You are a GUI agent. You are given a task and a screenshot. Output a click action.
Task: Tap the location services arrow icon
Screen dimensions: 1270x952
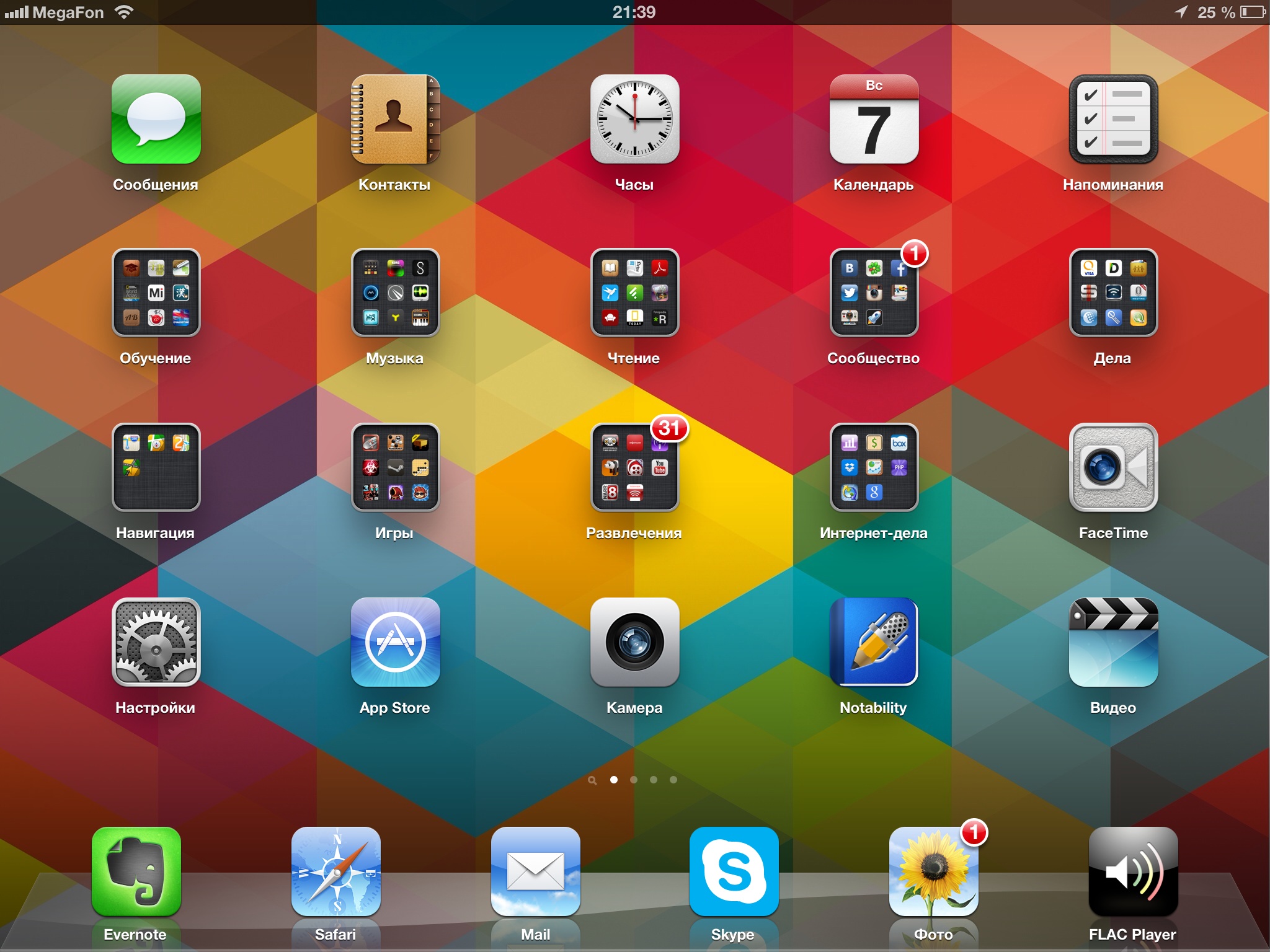tap(1181, 12)
